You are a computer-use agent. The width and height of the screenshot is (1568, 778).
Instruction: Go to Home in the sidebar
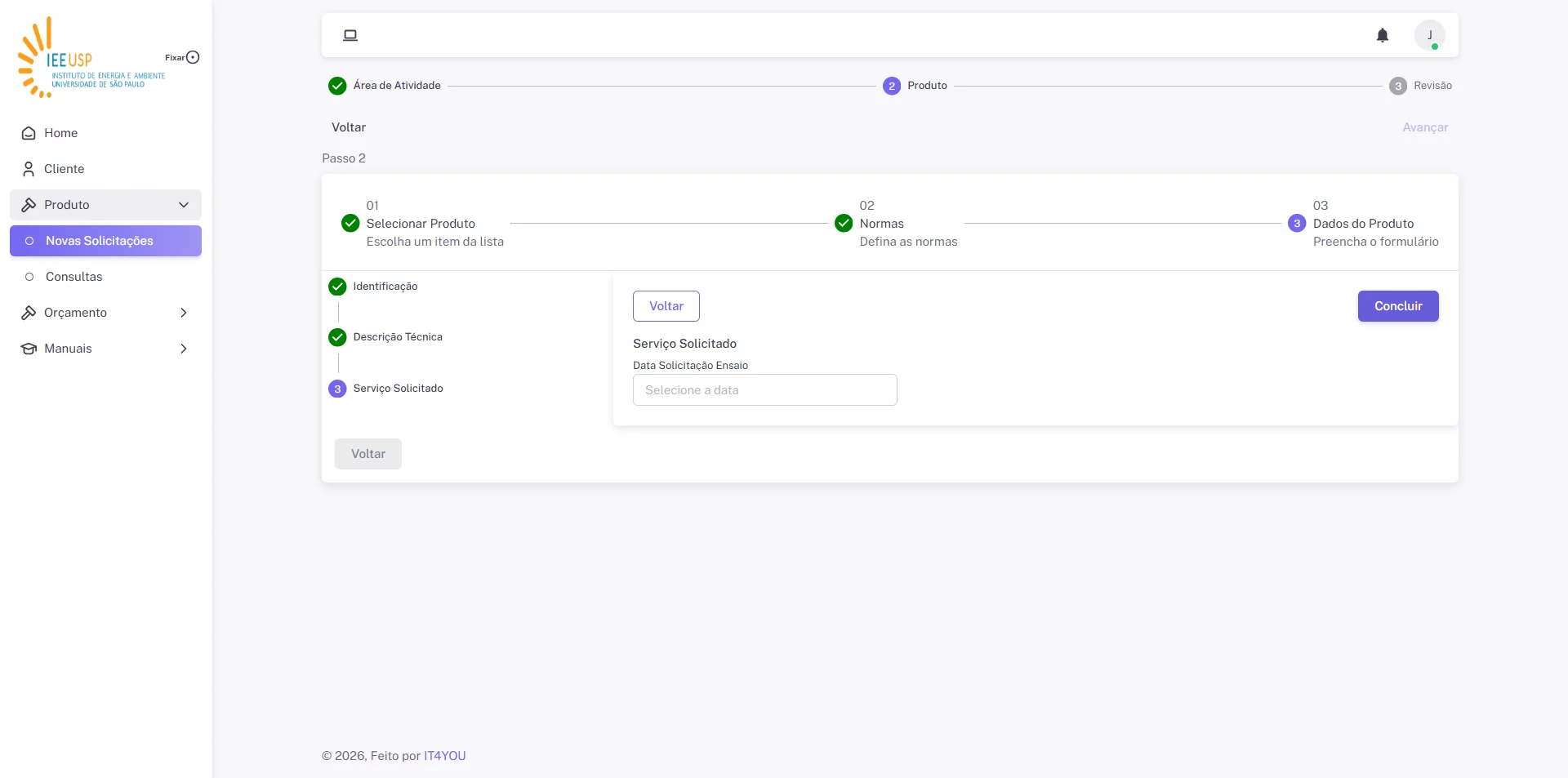click(105, 133)
